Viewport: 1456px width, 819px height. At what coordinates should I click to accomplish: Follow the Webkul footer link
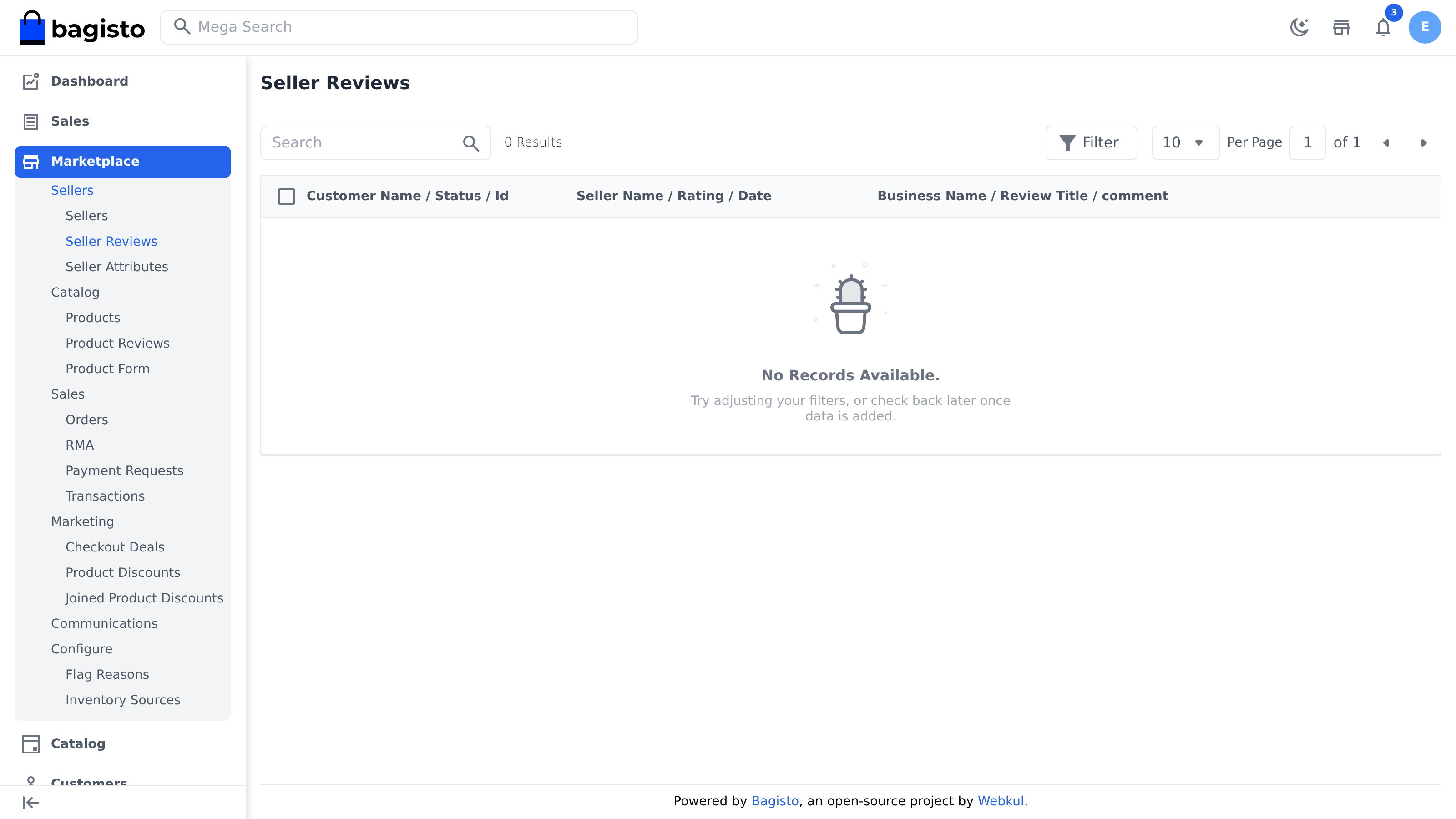(1001, 801)
